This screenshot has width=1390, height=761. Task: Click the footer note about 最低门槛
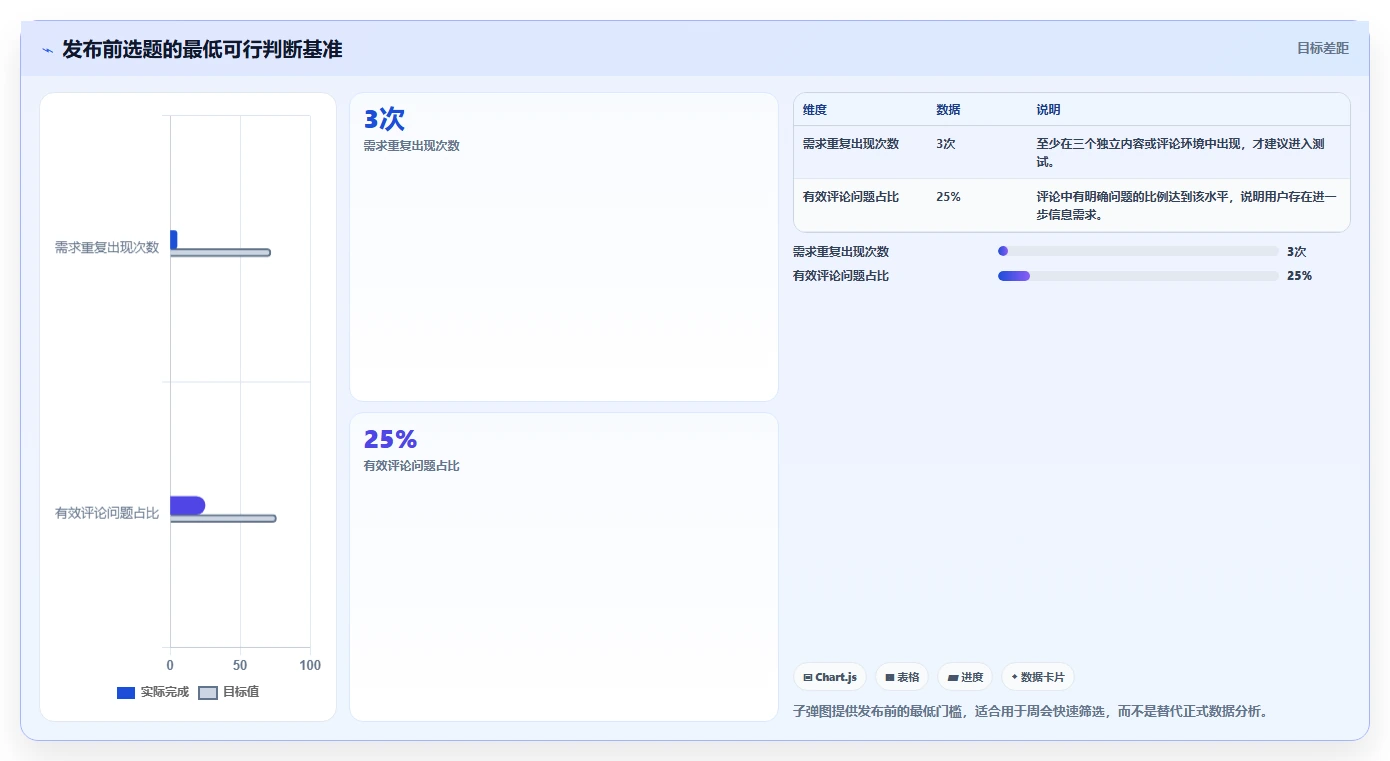[1030, 712]
